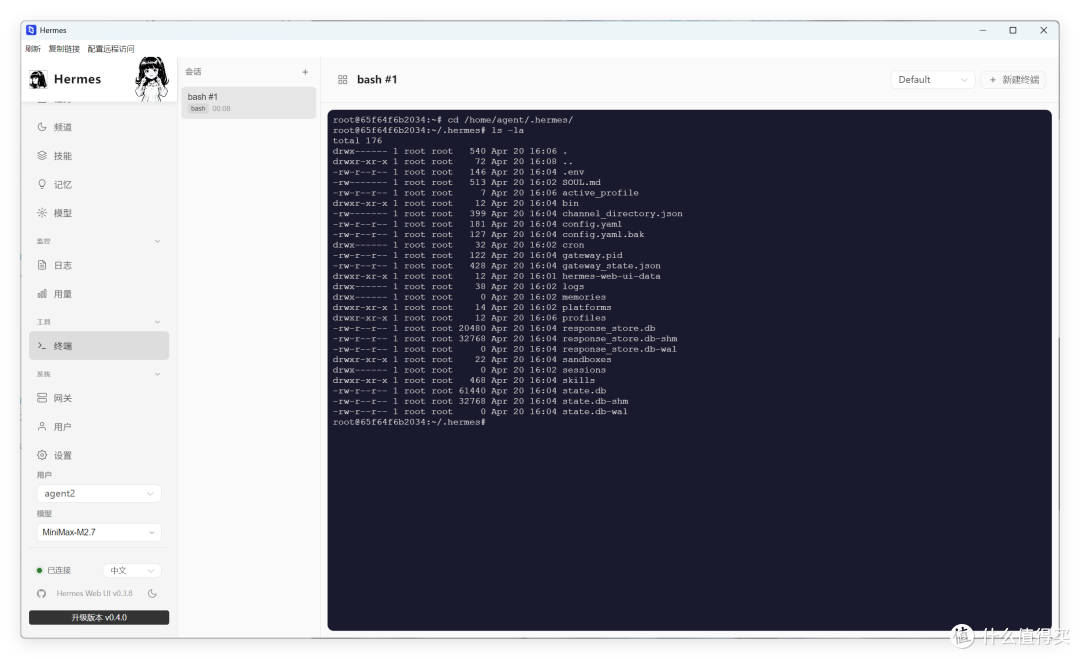Click the 会话 sessions header label
Screen dimensions: 1080x659
pos(194,72)
